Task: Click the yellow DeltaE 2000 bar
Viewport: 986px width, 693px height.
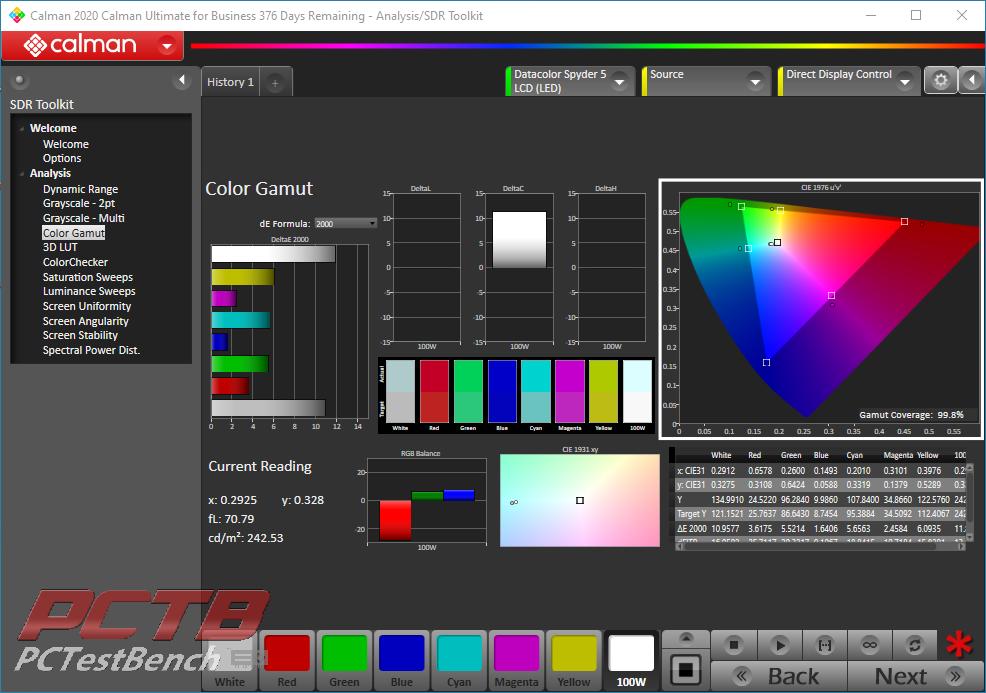Action: (243, 277)
